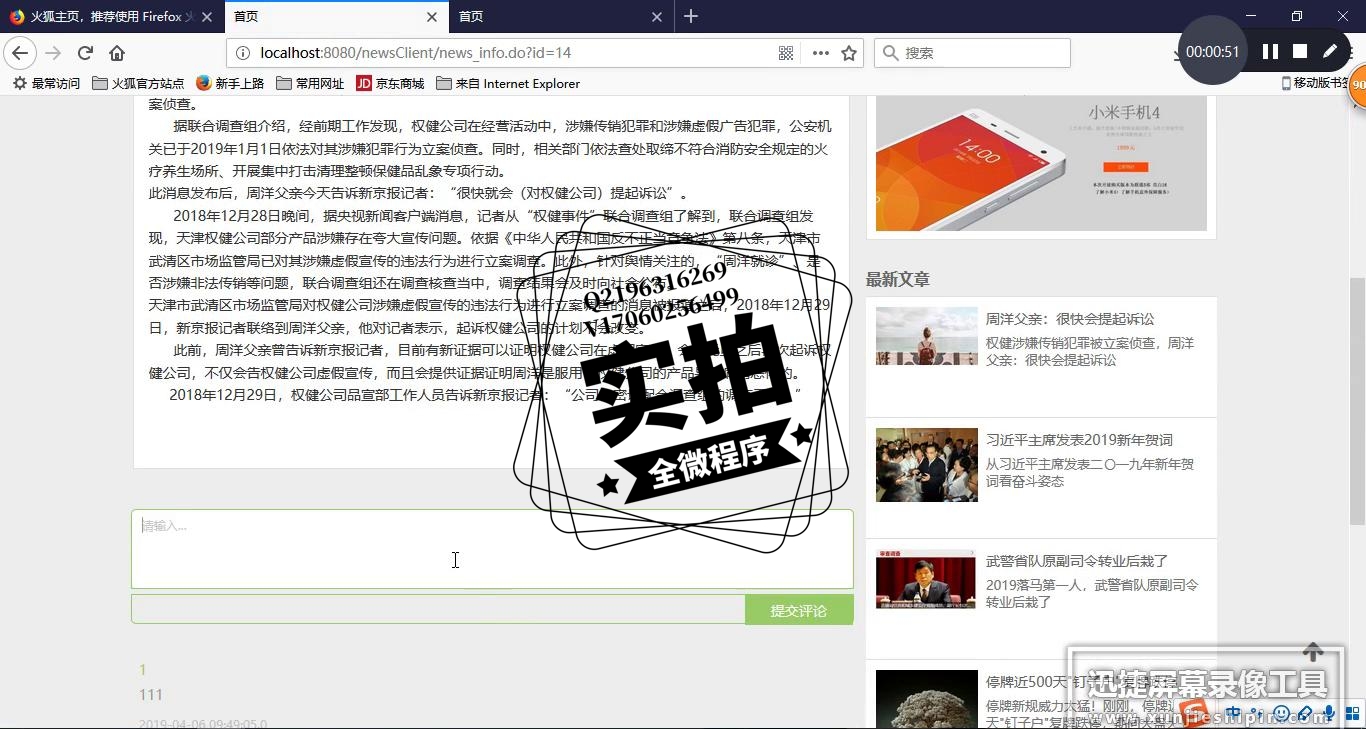Click the comment text 111
1366x729 pixels.
151,695
